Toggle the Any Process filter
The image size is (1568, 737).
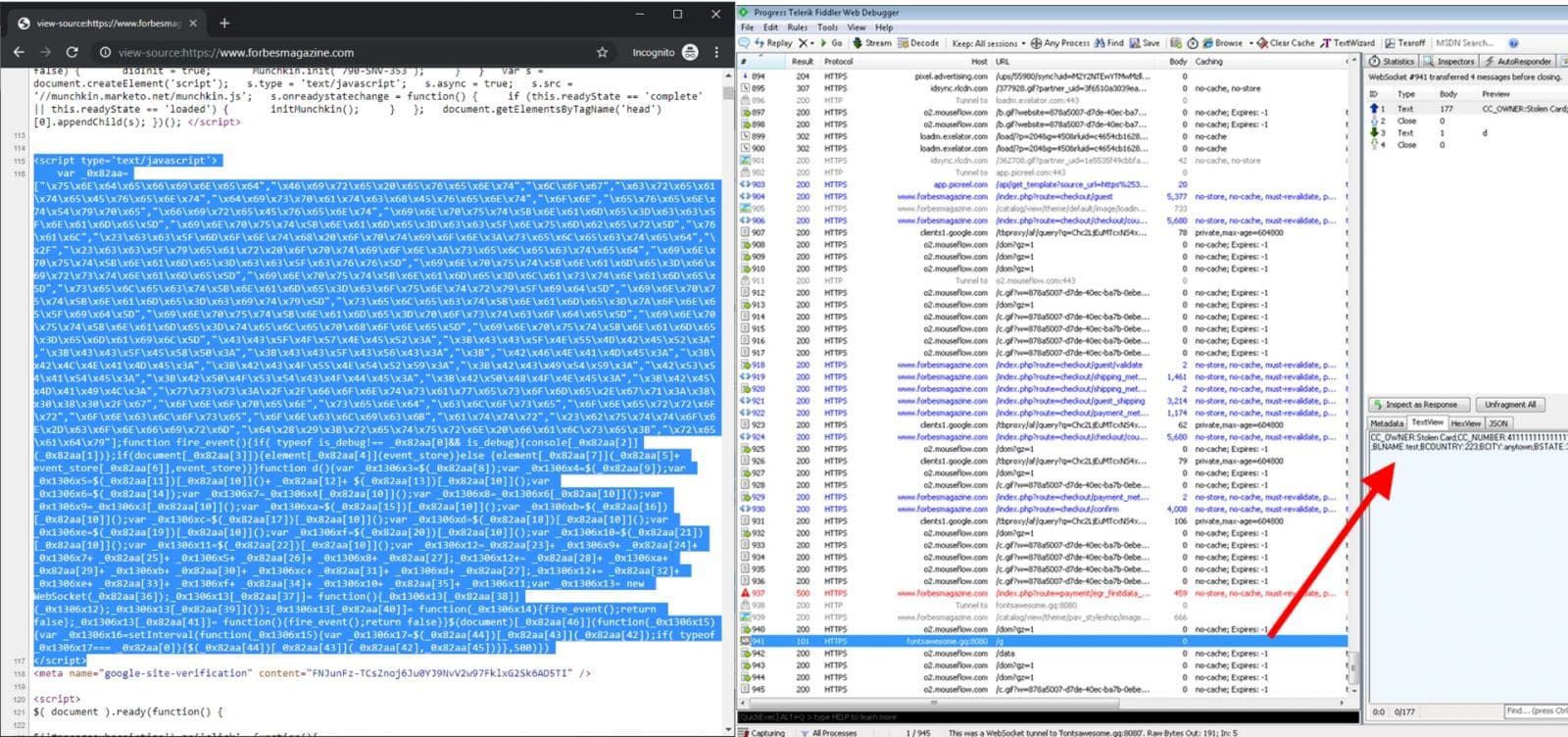coord(1060,43)
